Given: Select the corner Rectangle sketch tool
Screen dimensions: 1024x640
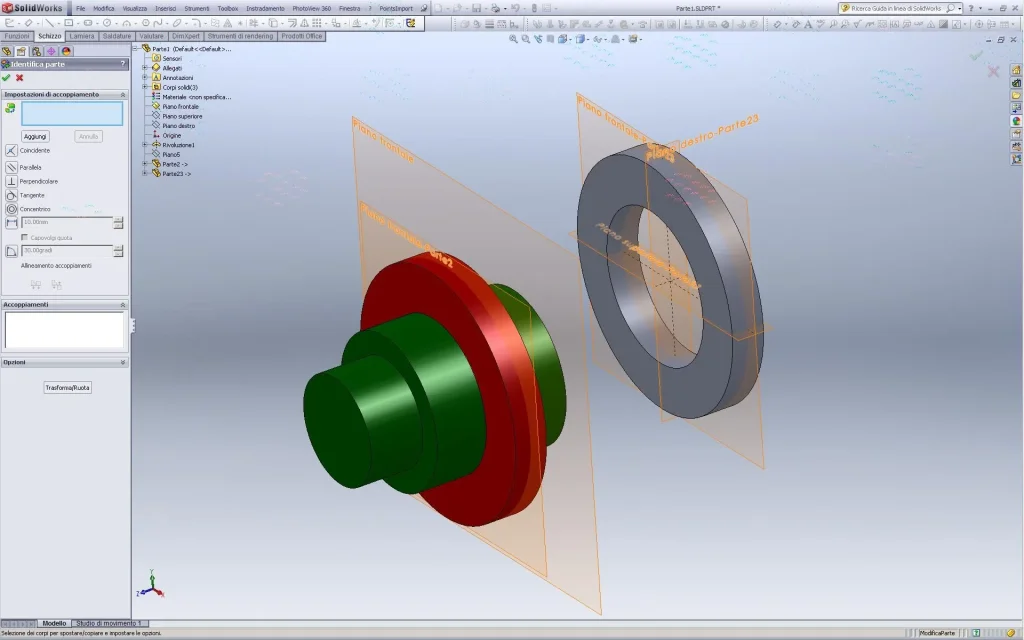Looking at the screenshot, I should (x=68, y=23).
